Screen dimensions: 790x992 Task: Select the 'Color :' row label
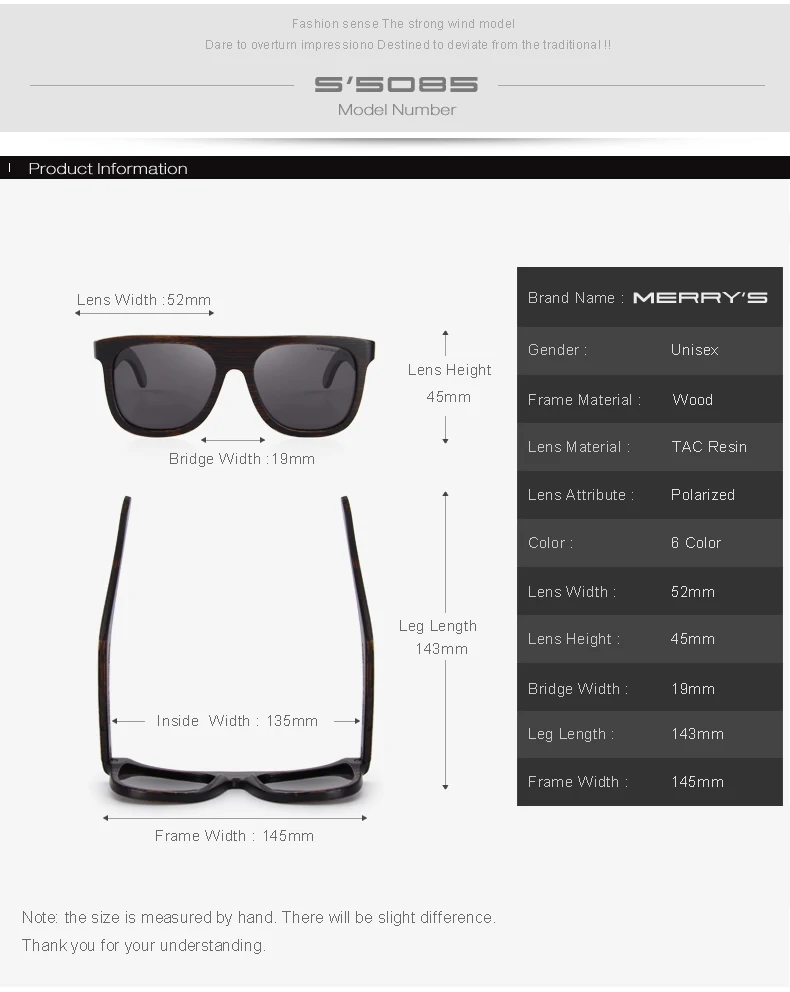click(550, 543)
